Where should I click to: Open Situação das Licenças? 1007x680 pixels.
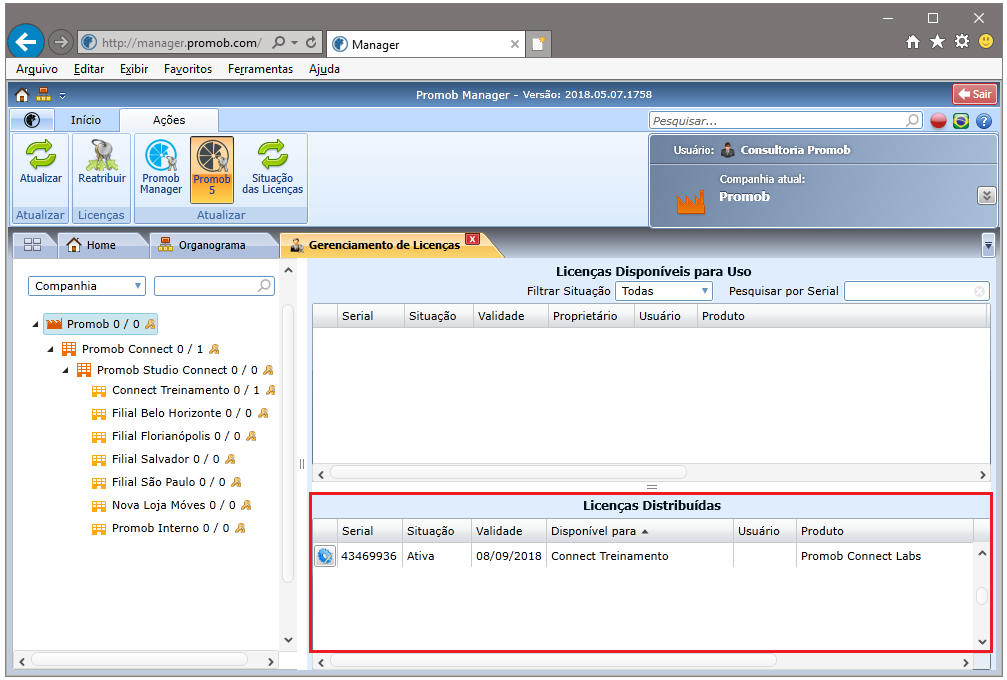click(272, 166)
